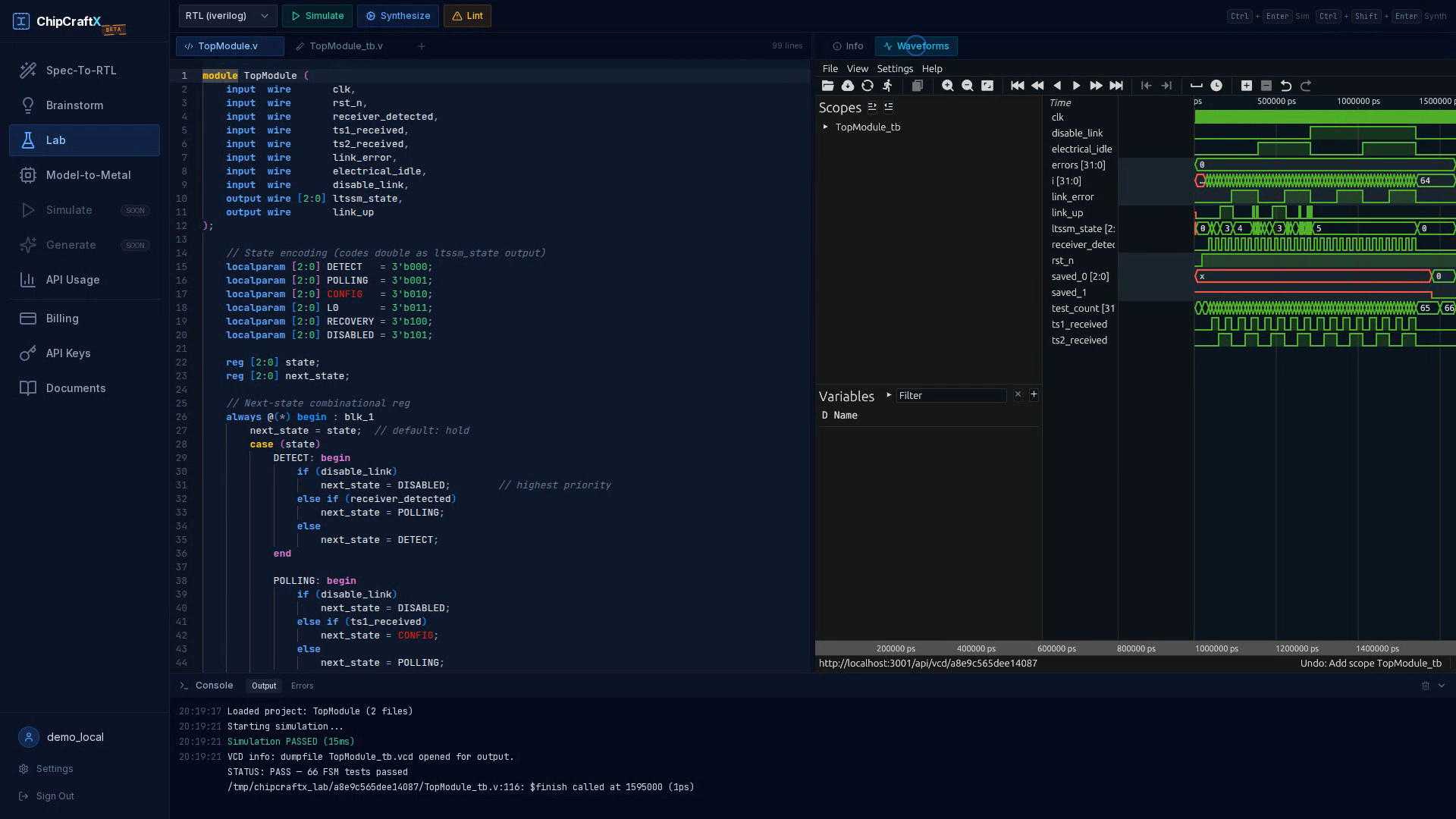This screenshot has height=819, width=1456.
Task: Open the waveform View menu
Action: [x=857, y=68]
